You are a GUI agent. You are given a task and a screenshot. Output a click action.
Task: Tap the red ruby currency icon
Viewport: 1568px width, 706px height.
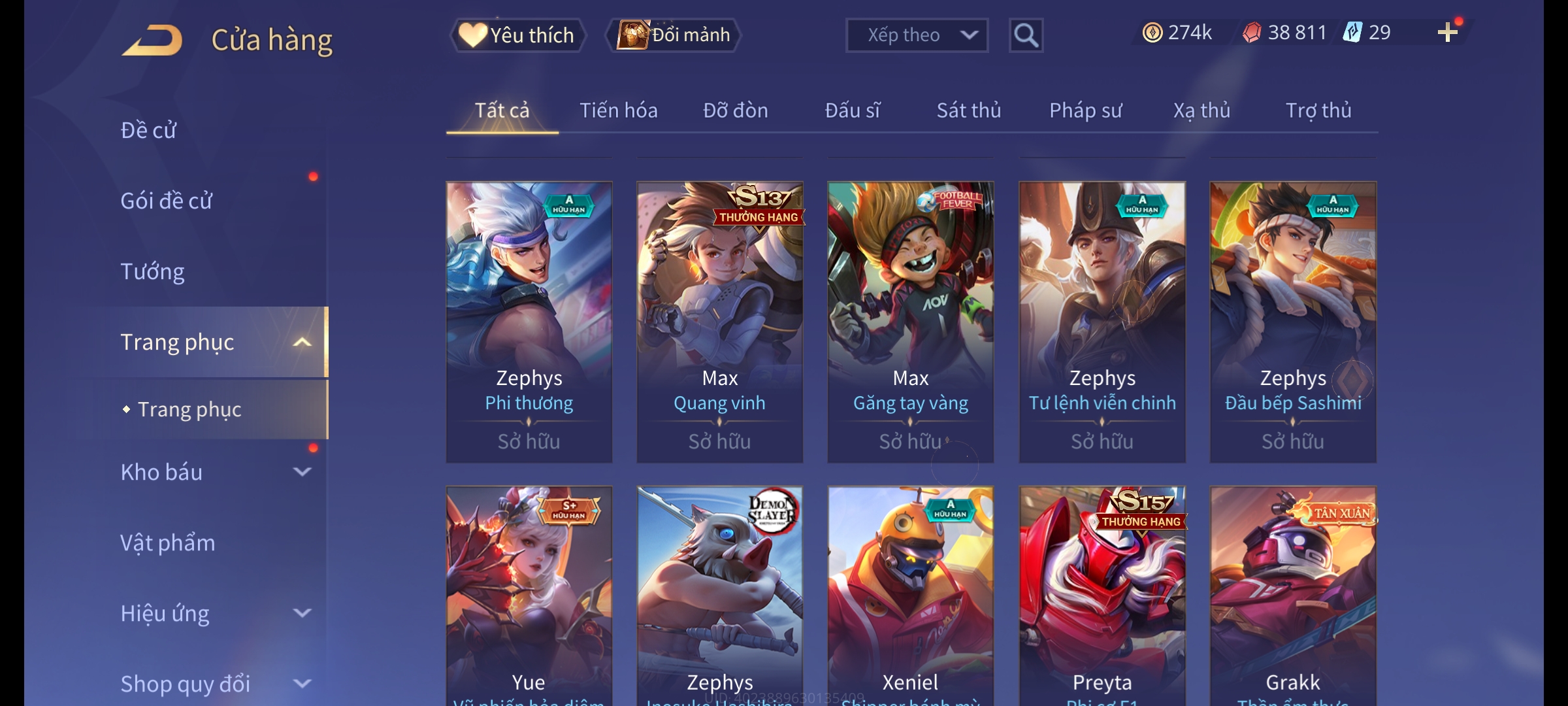(x=1251, y=33)
